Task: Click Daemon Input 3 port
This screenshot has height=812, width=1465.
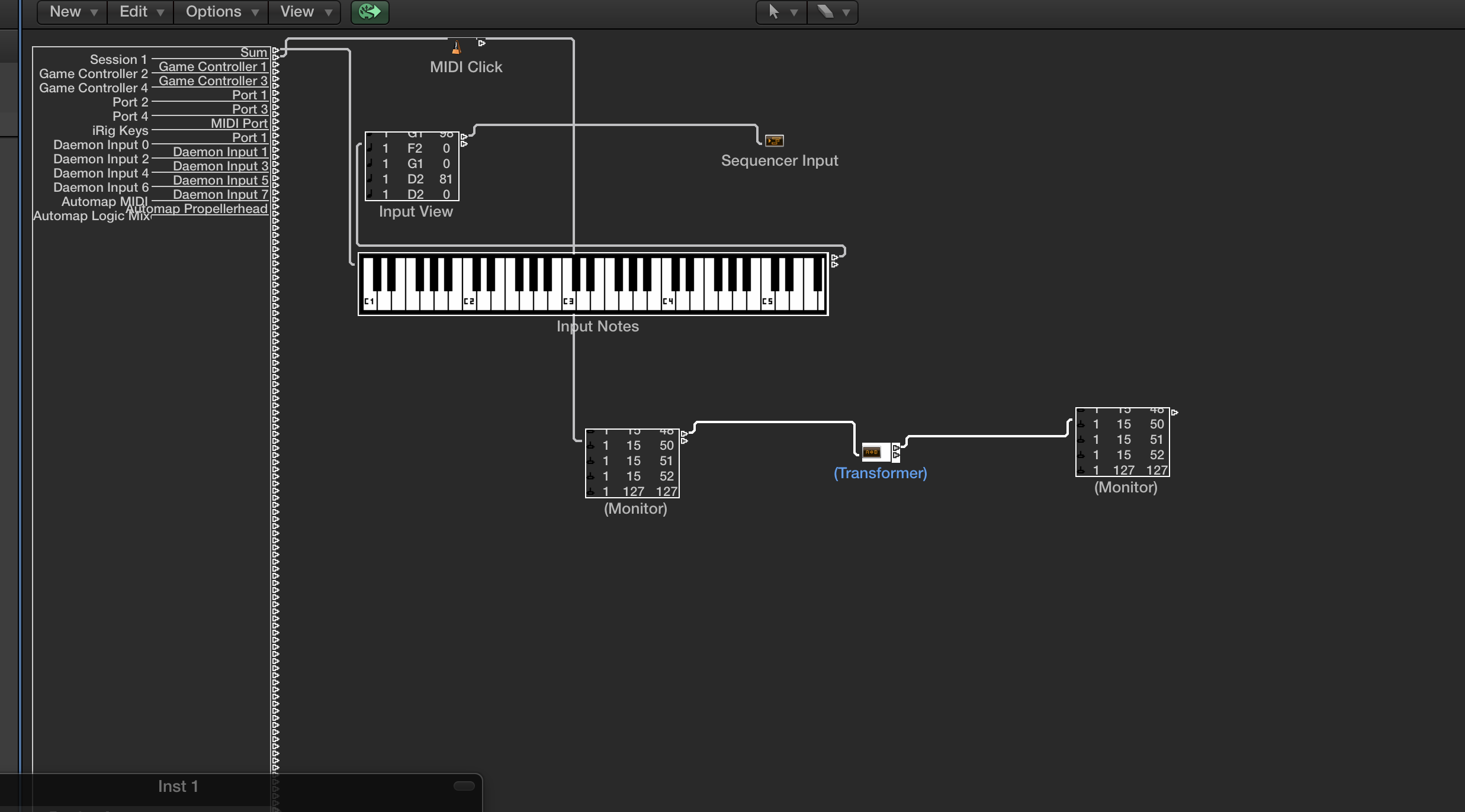Action: pos(220,166)
